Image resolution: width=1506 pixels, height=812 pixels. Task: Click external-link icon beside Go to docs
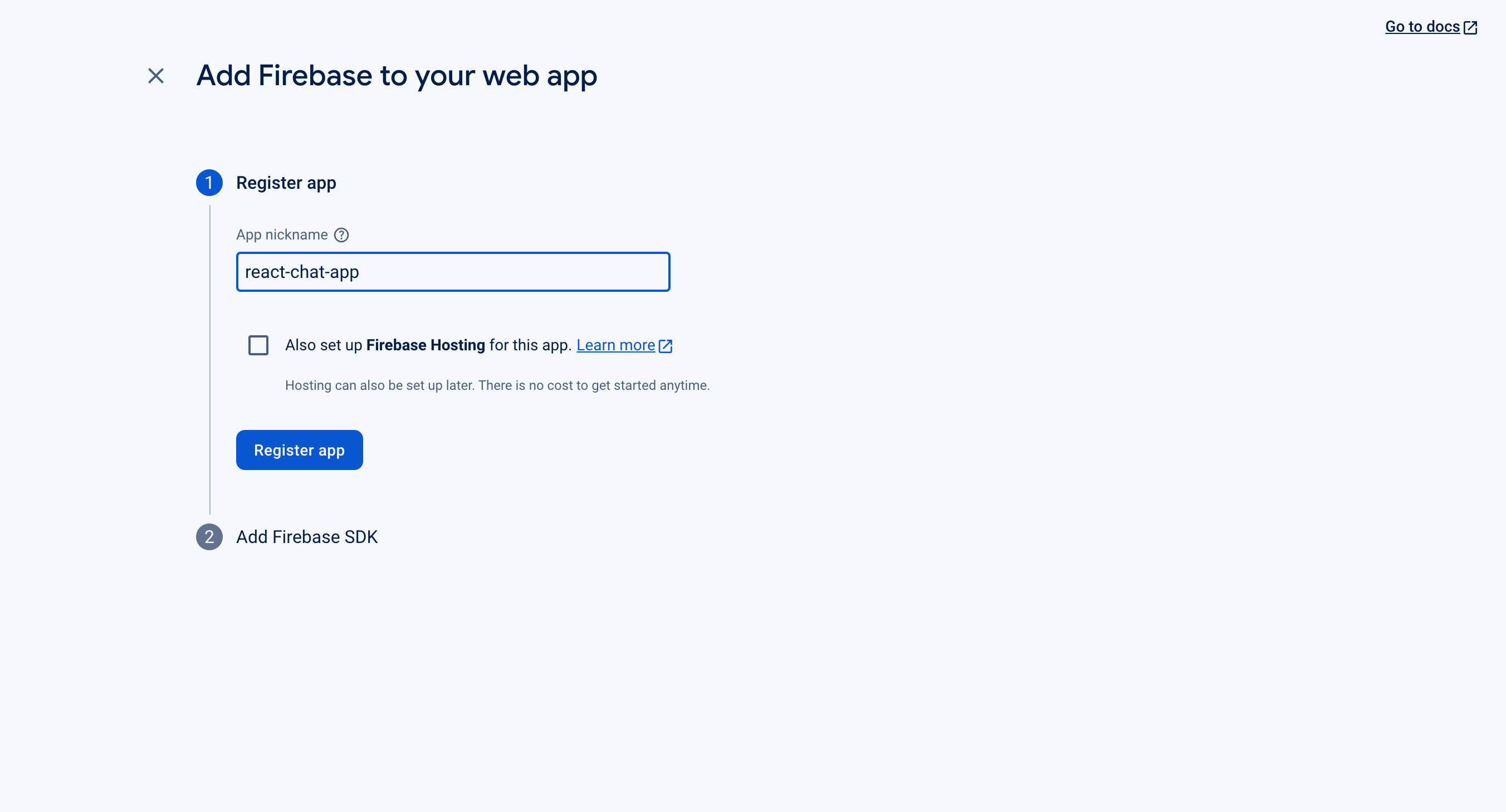pyautogui.click(x=1470, y=27)
